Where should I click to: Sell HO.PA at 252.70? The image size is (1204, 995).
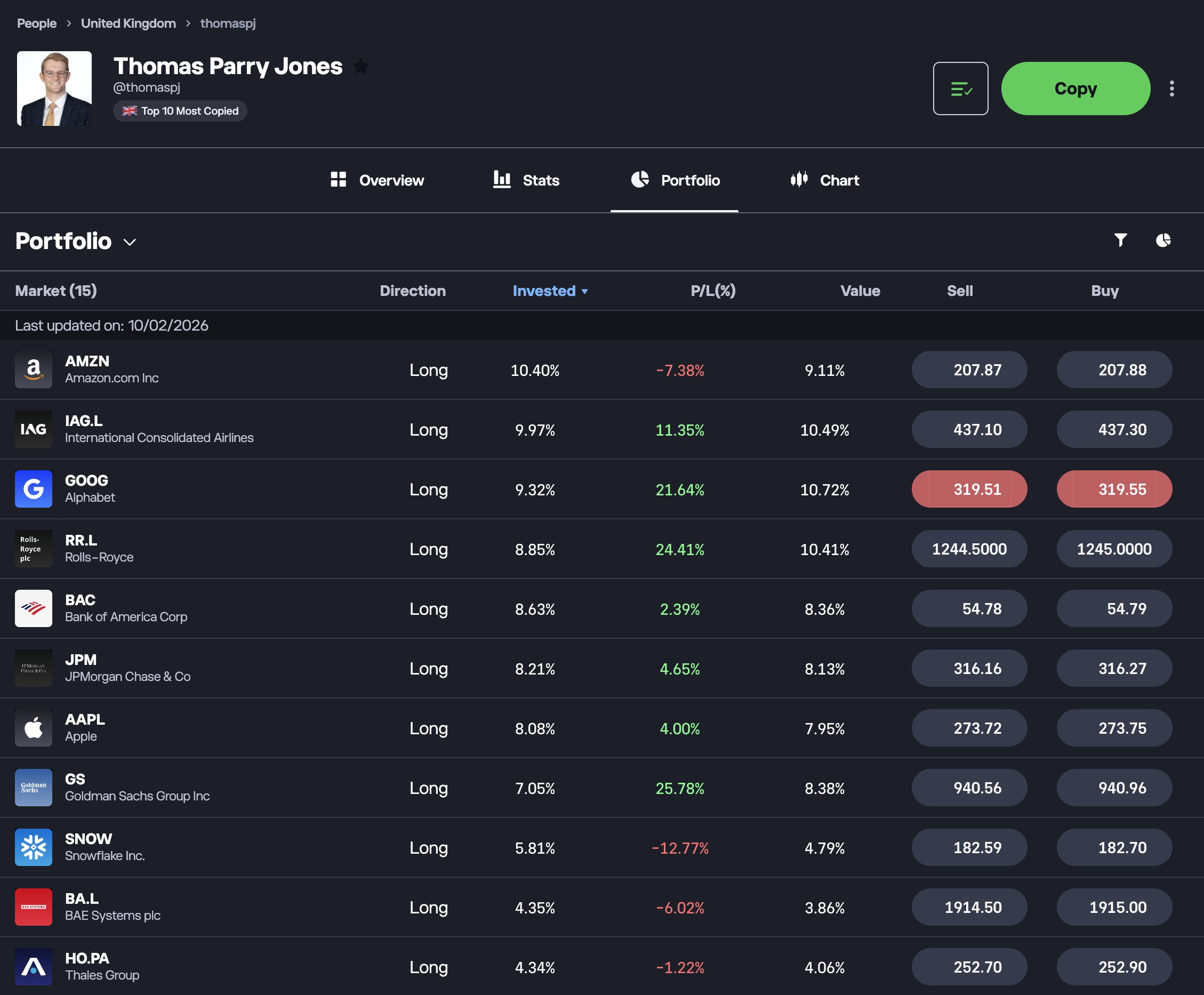point(969,967)
